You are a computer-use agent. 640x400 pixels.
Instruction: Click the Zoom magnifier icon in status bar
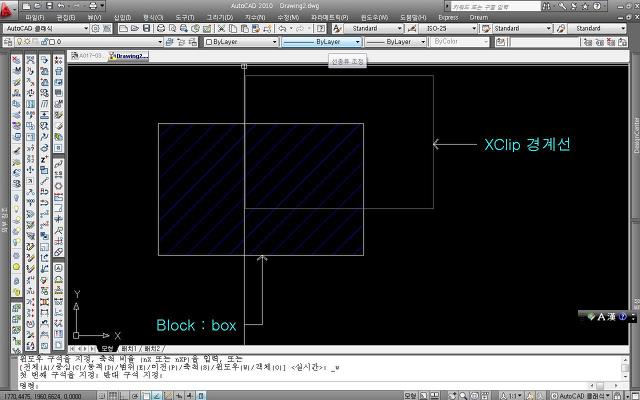tap(463, 396)
